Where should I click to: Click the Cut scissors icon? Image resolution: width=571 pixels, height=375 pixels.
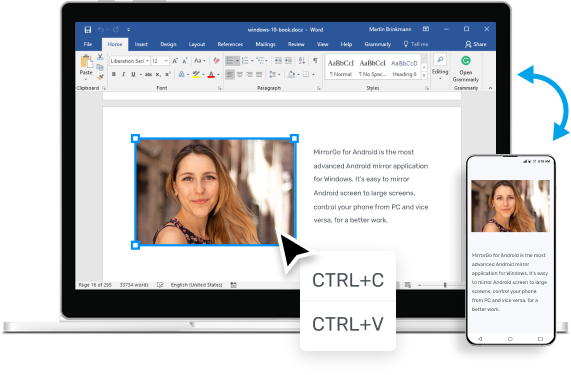[100, 57]
